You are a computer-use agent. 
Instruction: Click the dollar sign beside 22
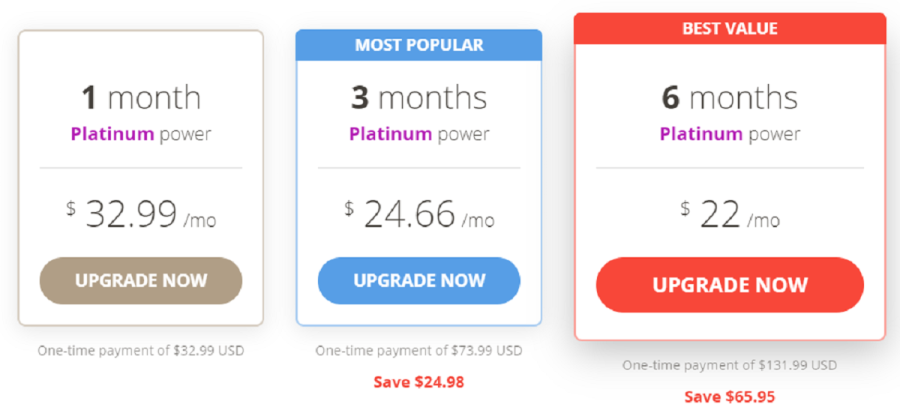tap(685, 208)
